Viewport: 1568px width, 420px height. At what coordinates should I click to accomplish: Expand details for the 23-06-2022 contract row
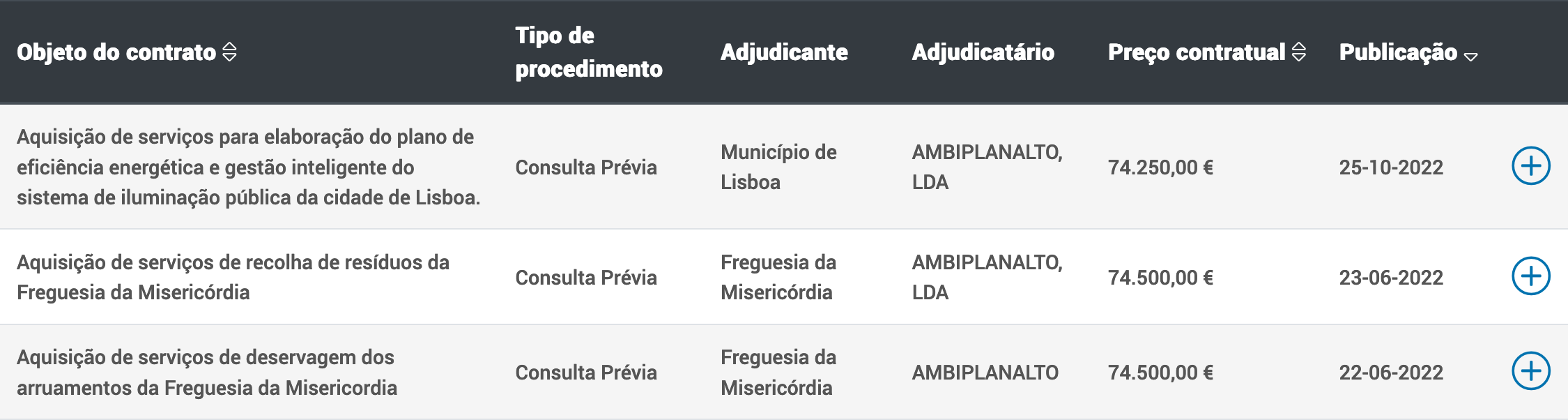1530,276
